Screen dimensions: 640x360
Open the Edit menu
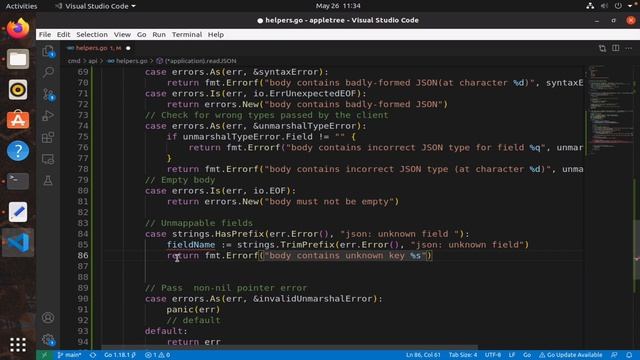pyautogui.click(x=63, y=35)
